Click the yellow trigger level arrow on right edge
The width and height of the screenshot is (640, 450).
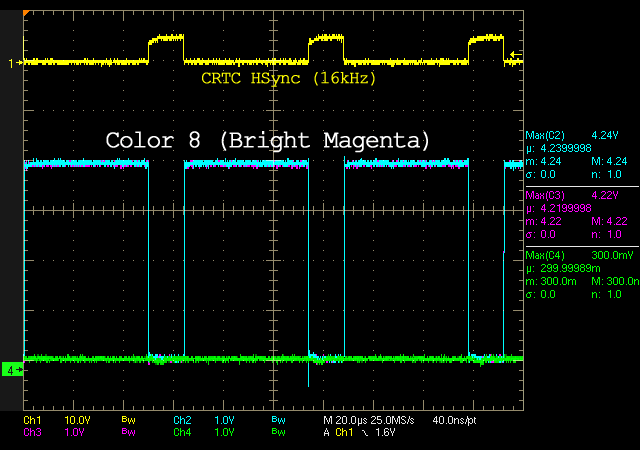pyautogui.click(x=515, y=55)
